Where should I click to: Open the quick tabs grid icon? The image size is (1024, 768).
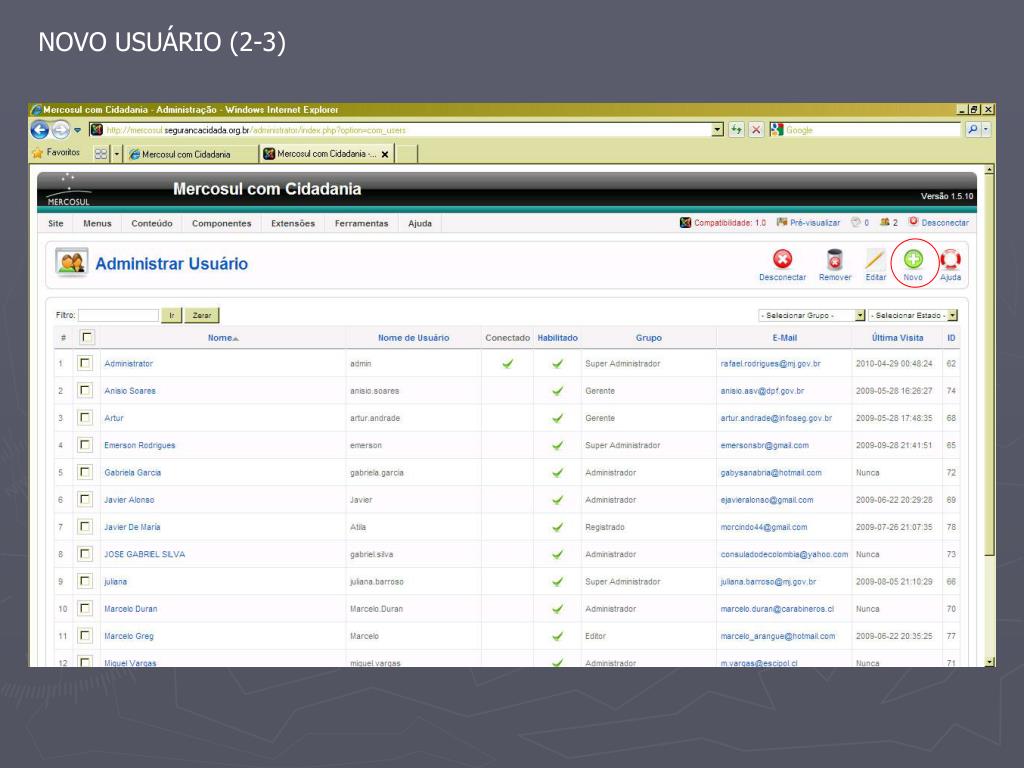click(101, 154)
